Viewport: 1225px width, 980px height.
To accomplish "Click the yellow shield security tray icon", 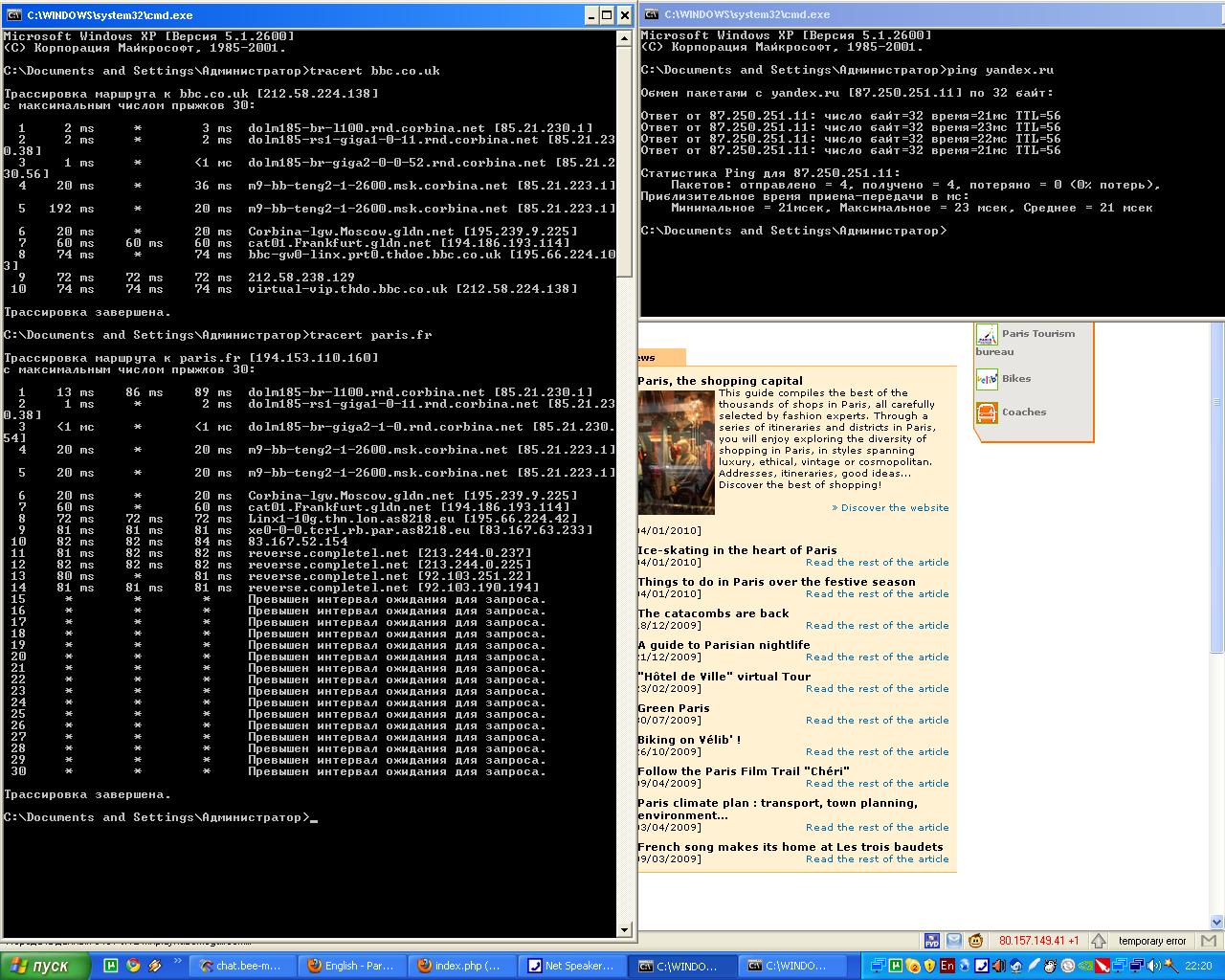I will pos(929,966).
